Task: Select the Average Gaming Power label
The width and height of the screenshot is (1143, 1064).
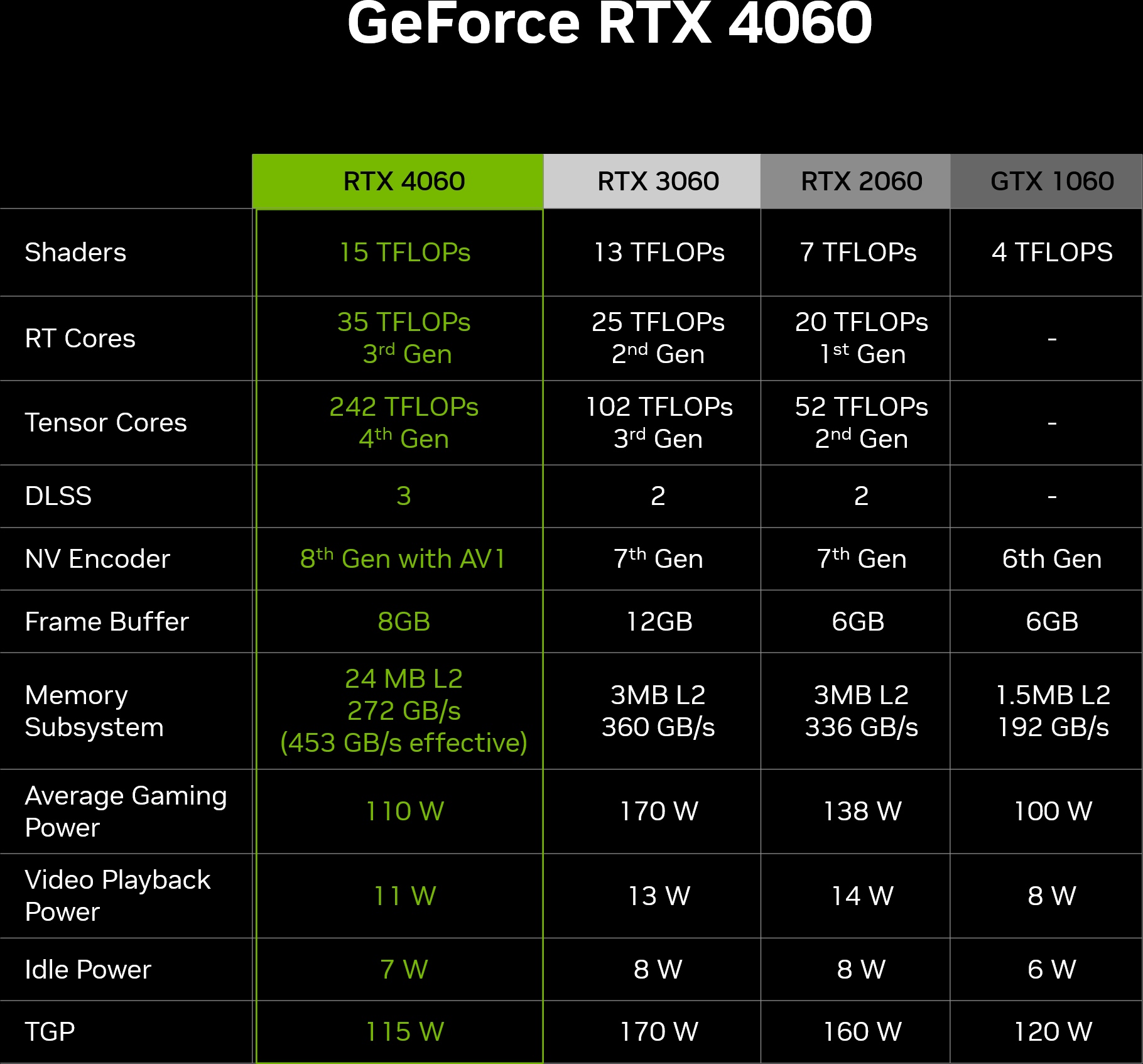Action: (x=126, y=812)
